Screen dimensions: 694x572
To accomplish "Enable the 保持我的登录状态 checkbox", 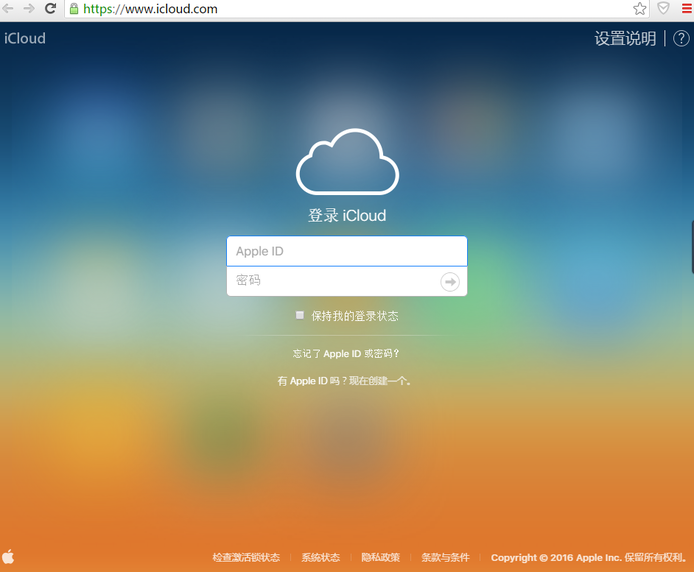I will (299, 315).
